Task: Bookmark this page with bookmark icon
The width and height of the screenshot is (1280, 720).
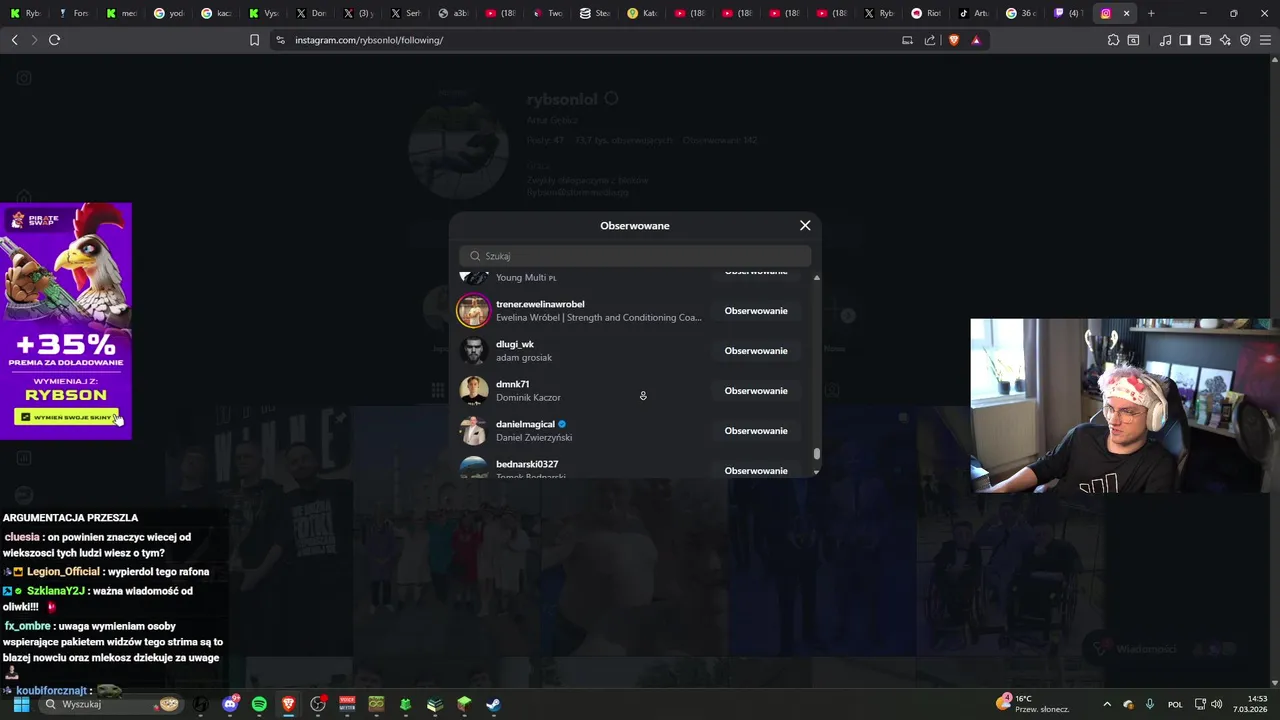Action: tap(254, 40)
